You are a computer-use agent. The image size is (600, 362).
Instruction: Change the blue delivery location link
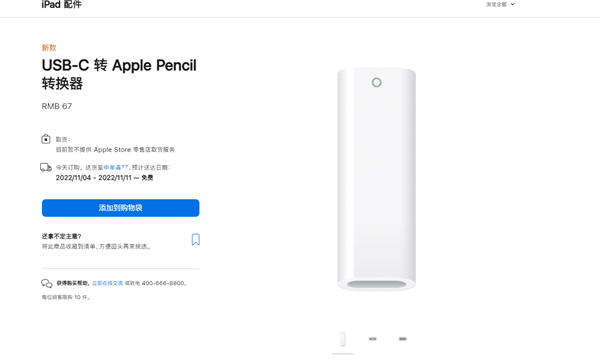tap(116, 167)
